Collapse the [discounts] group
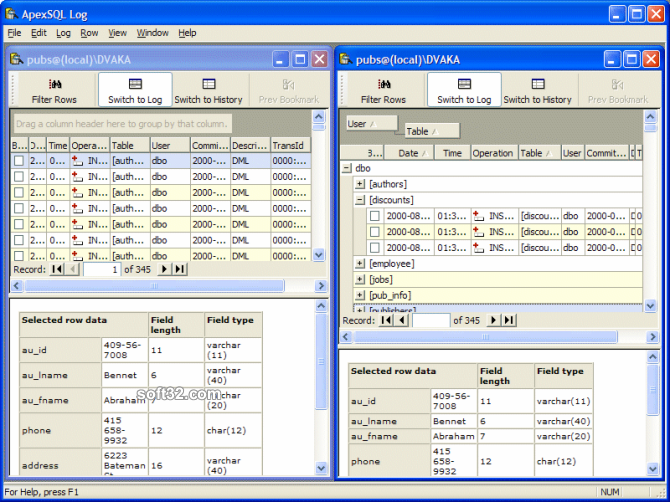 pyautogui.click(x=360, y=200)
